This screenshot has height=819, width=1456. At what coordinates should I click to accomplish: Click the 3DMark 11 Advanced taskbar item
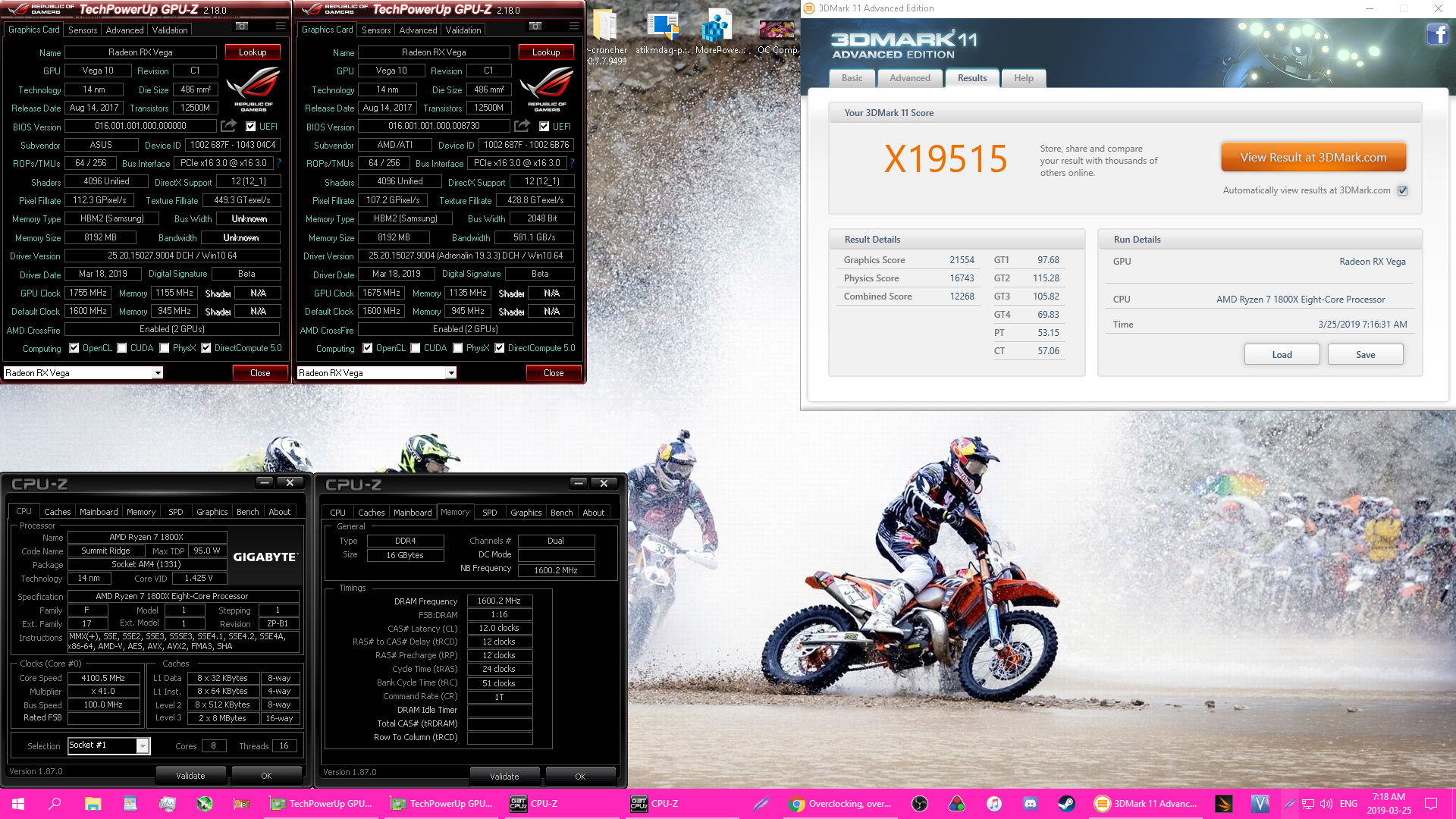pos(1147,804)
